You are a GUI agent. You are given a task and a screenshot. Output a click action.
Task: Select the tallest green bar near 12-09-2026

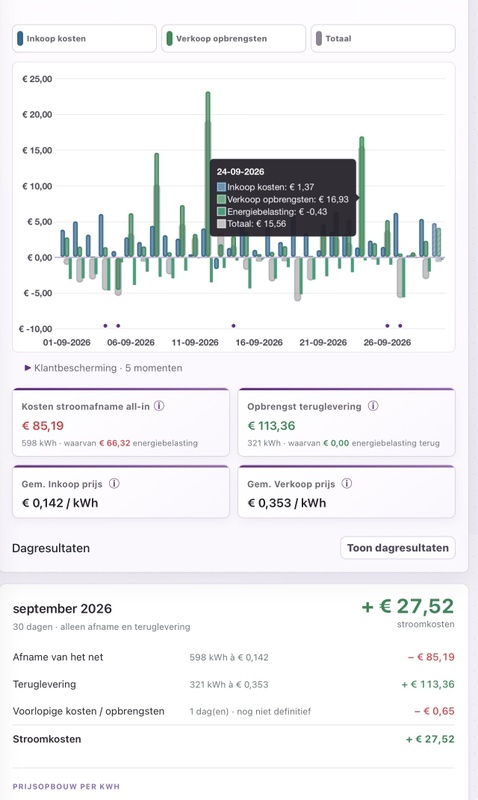(x=208, y=174)
